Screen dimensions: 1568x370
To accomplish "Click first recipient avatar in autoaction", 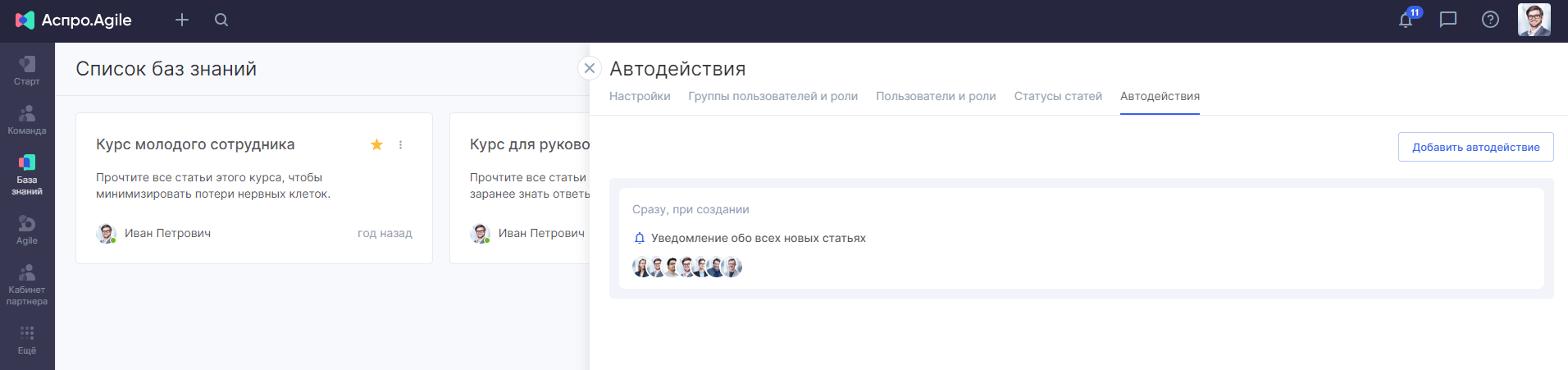I will (x=641, y=267).
